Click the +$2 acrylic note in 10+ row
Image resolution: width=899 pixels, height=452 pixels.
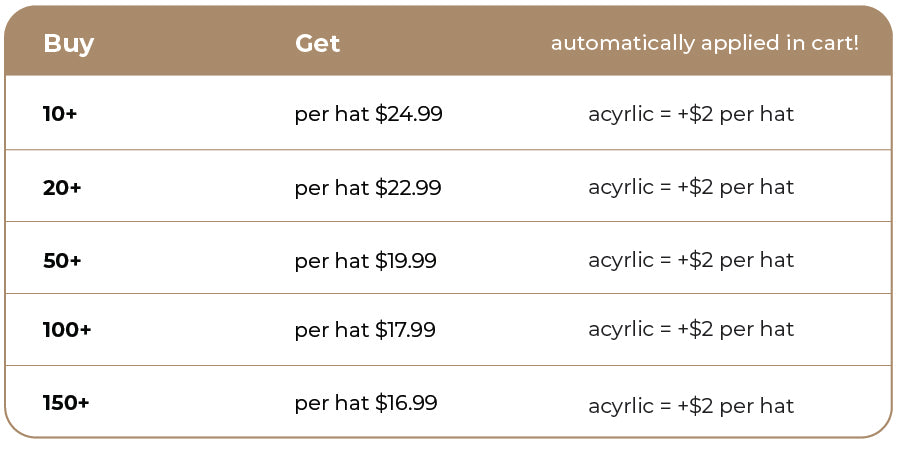(691, 114)
